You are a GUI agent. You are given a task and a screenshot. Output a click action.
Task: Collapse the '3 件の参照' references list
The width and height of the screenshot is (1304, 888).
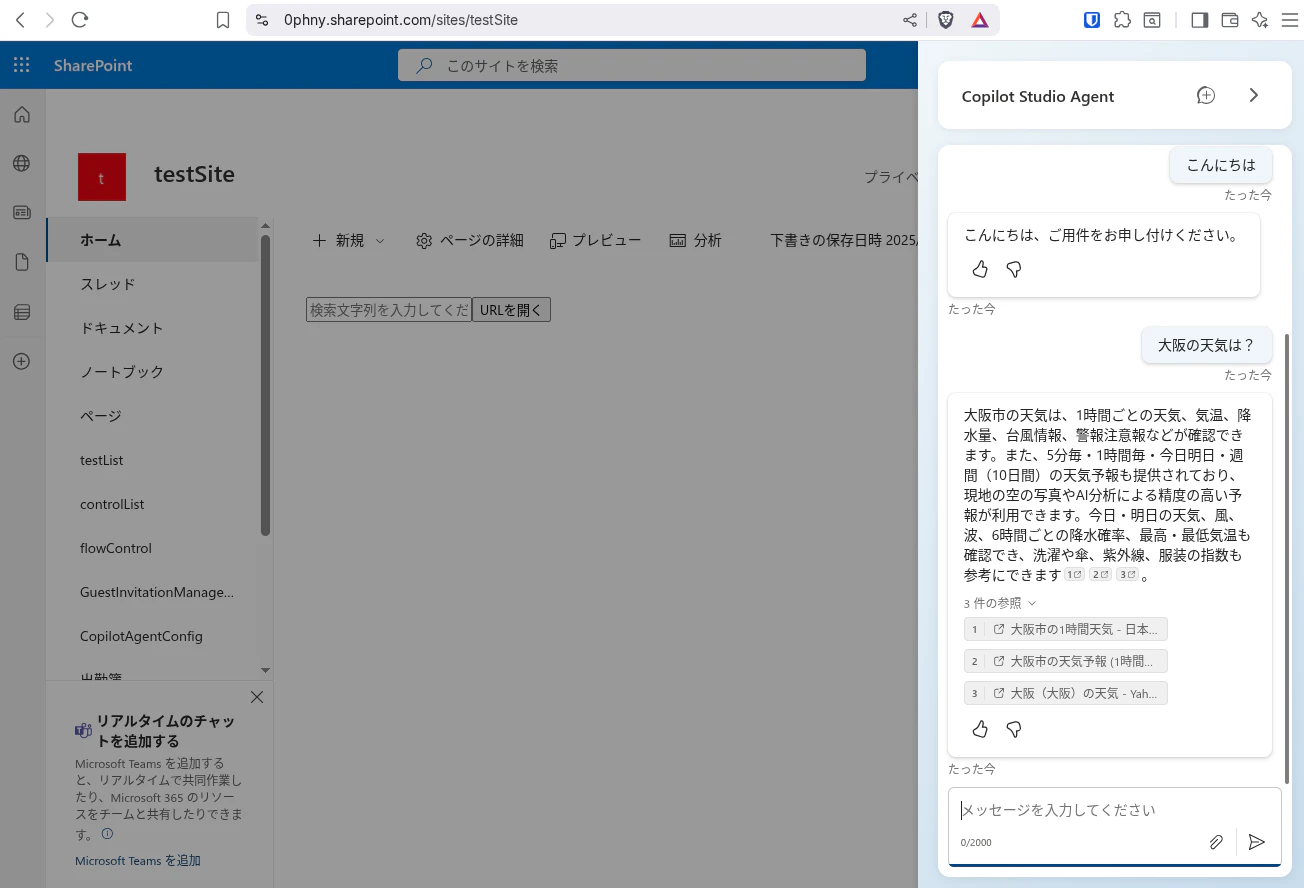pos(1000,603)
